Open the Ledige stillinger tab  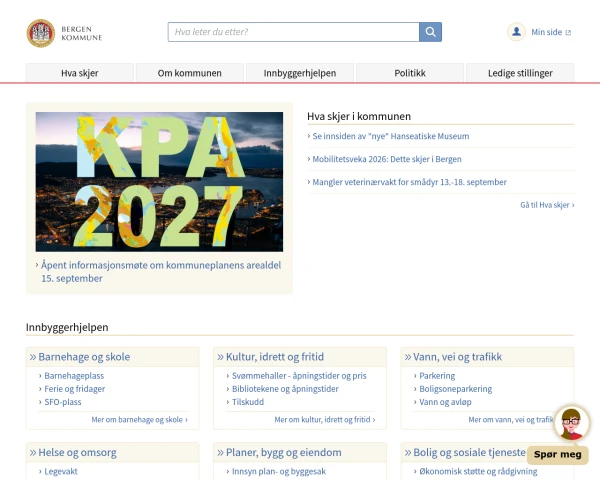point(520,73)
